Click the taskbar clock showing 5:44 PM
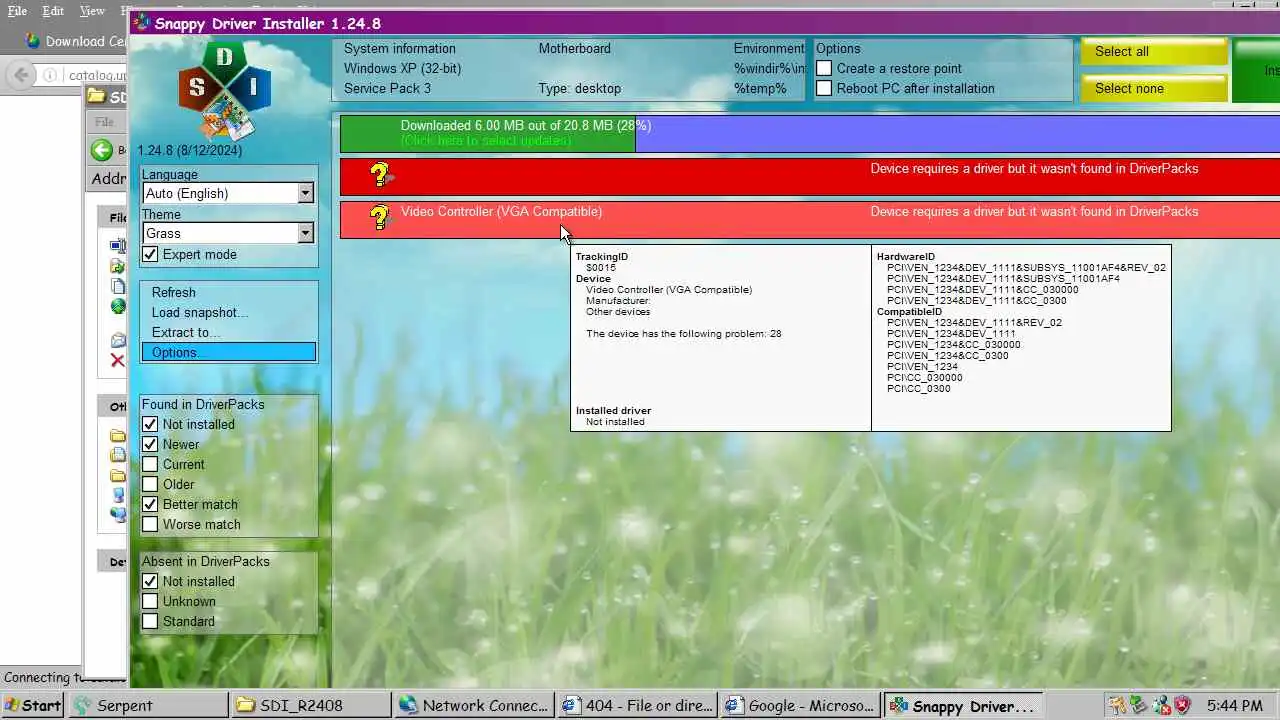This screenshot has height=720, width=1280. [1234, 706]
